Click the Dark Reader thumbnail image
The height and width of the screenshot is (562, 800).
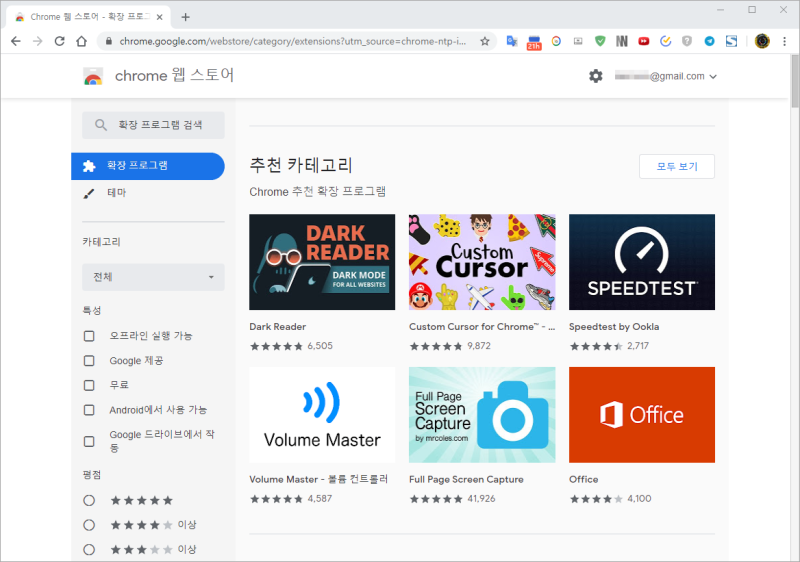tap(322, 262)
